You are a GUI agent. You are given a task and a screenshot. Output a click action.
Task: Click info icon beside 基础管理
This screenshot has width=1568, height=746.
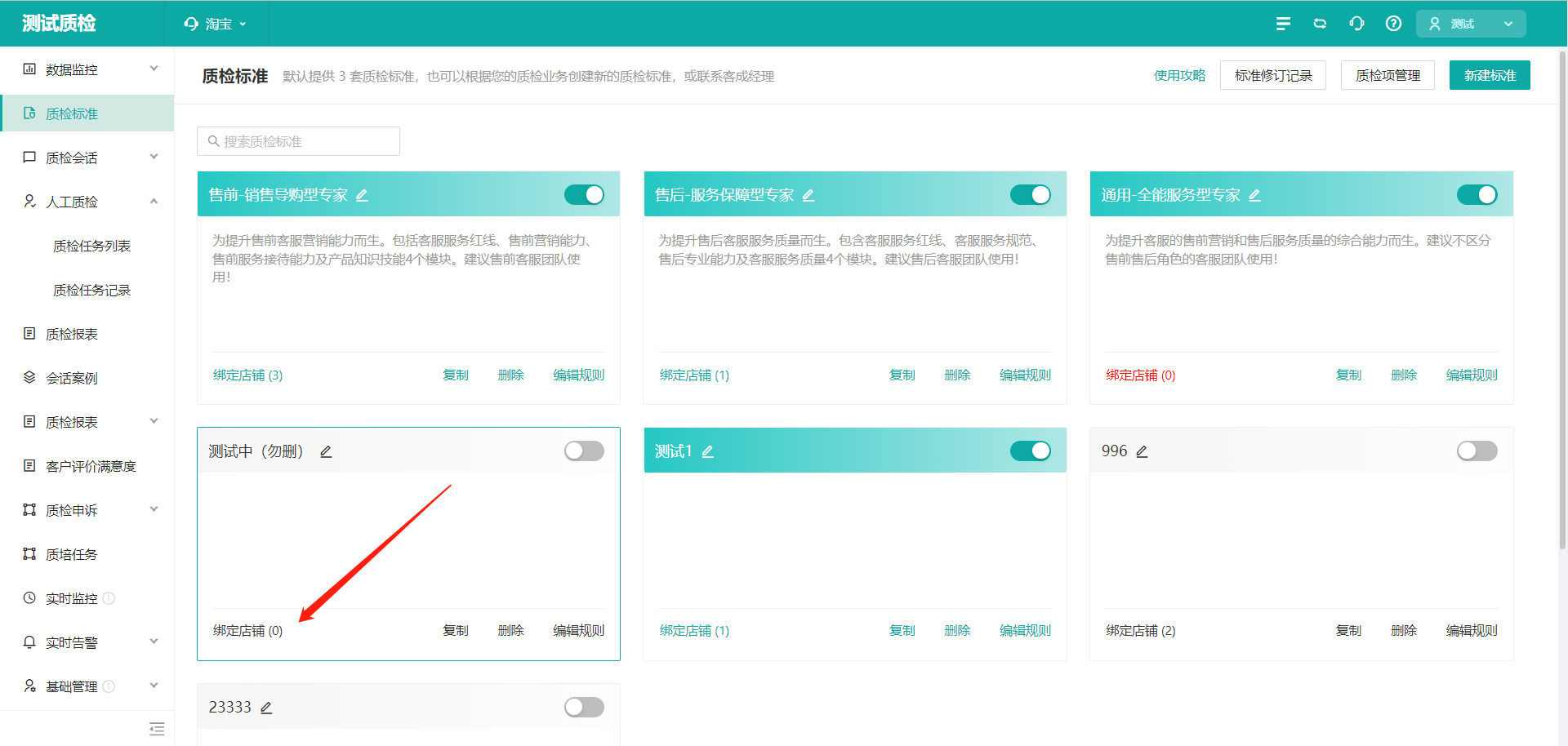[x=109, y=686]
